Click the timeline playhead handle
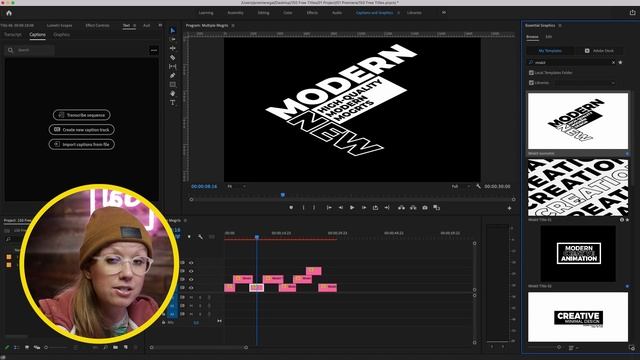Viewport: 640px width, 360px height. [257, 237]
